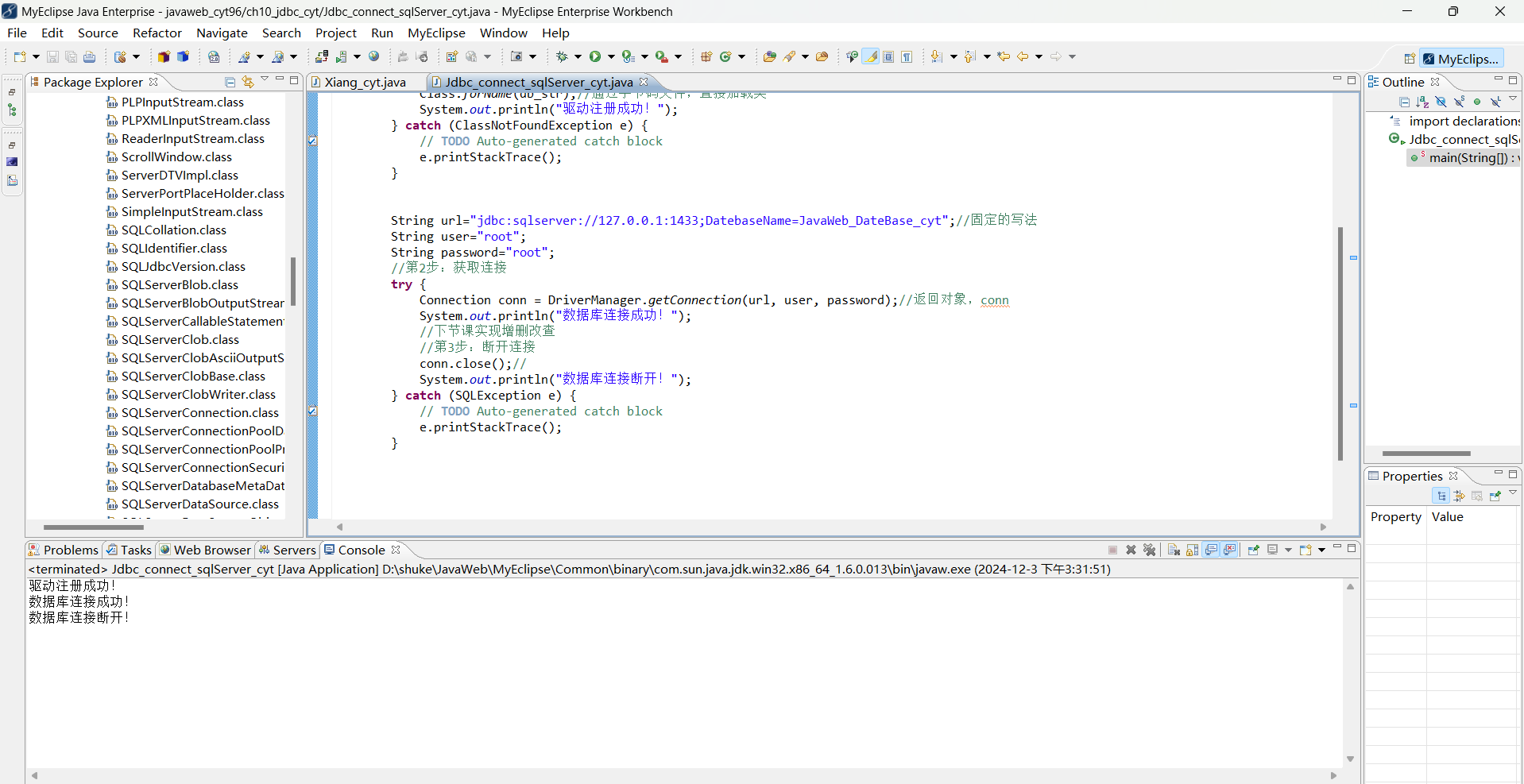Click the Clear Console icon

coord(1174,550)
